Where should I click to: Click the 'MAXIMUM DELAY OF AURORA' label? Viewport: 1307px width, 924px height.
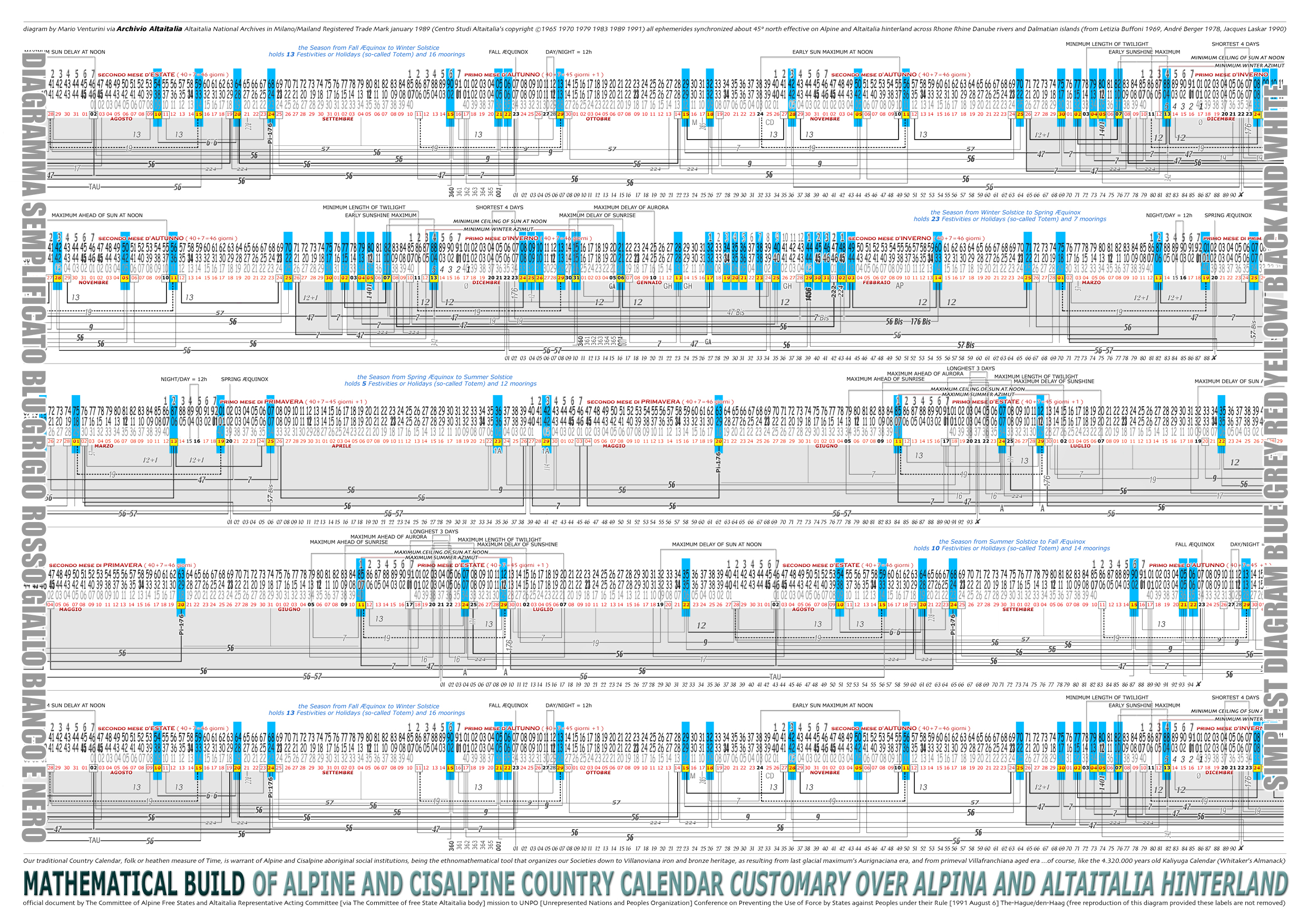click(x=631, y=208)
